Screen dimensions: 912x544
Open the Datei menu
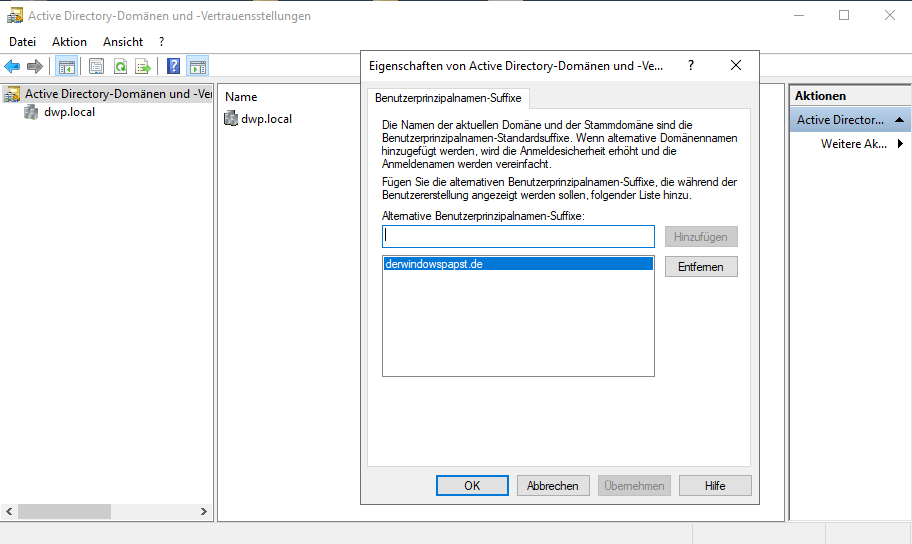(22, 42)
